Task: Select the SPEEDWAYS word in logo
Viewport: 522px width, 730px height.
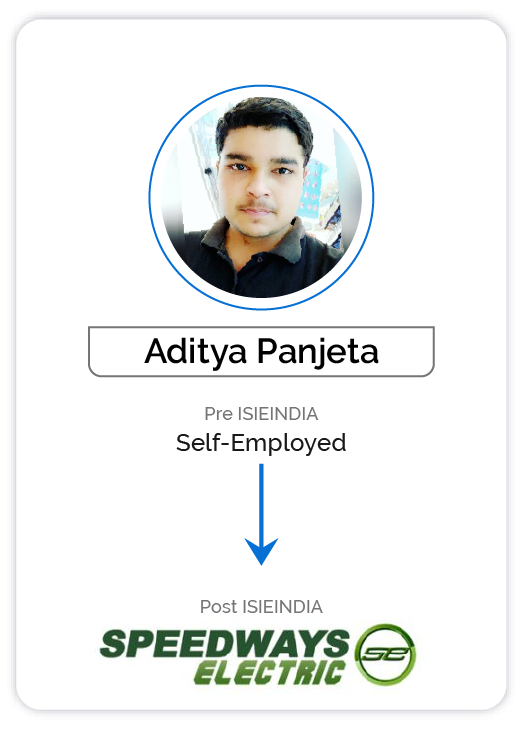Action: pos(224,643)
